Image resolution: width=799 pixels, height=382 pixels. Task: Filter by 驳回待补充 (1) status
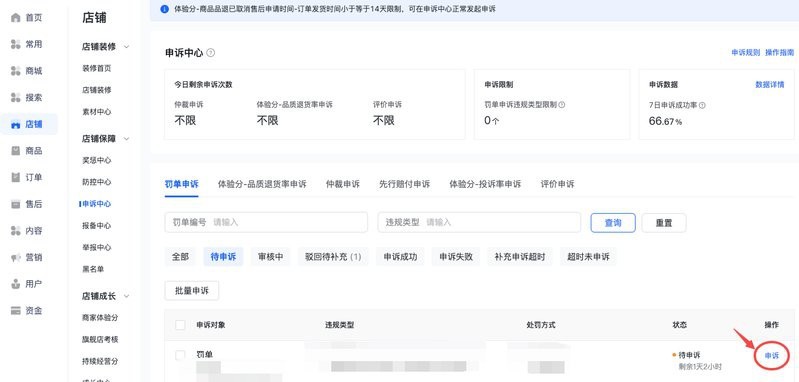pyautogui.click(x=333, y=257)
